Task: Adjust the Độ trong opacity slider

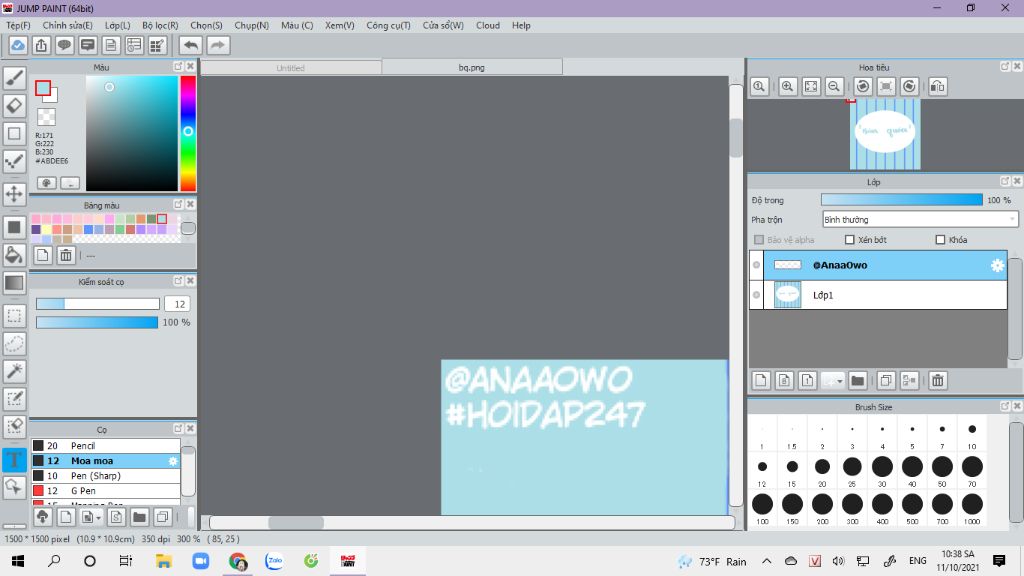Action: [901, 200]
